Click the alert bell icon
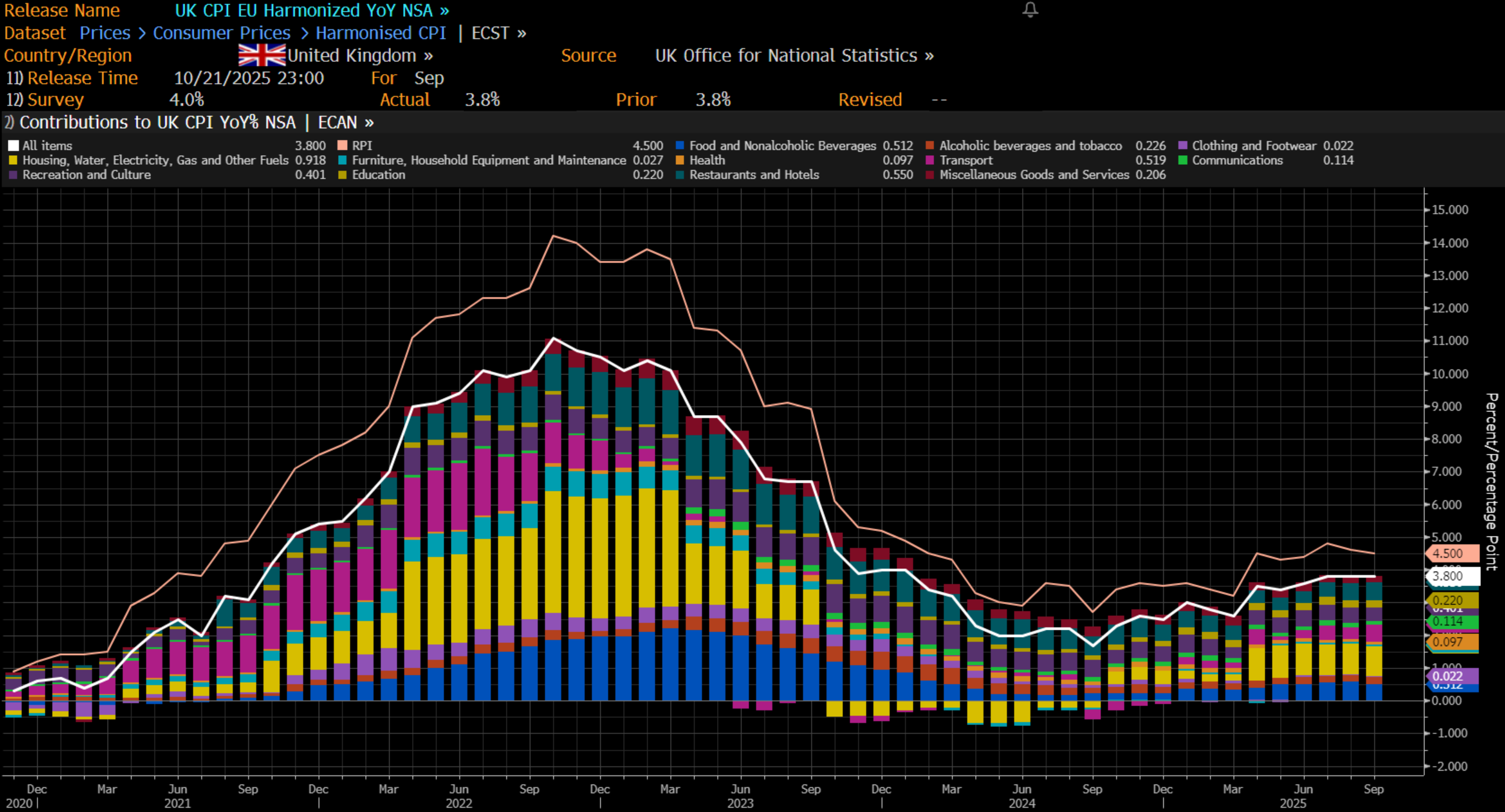 pos(1030,10)
